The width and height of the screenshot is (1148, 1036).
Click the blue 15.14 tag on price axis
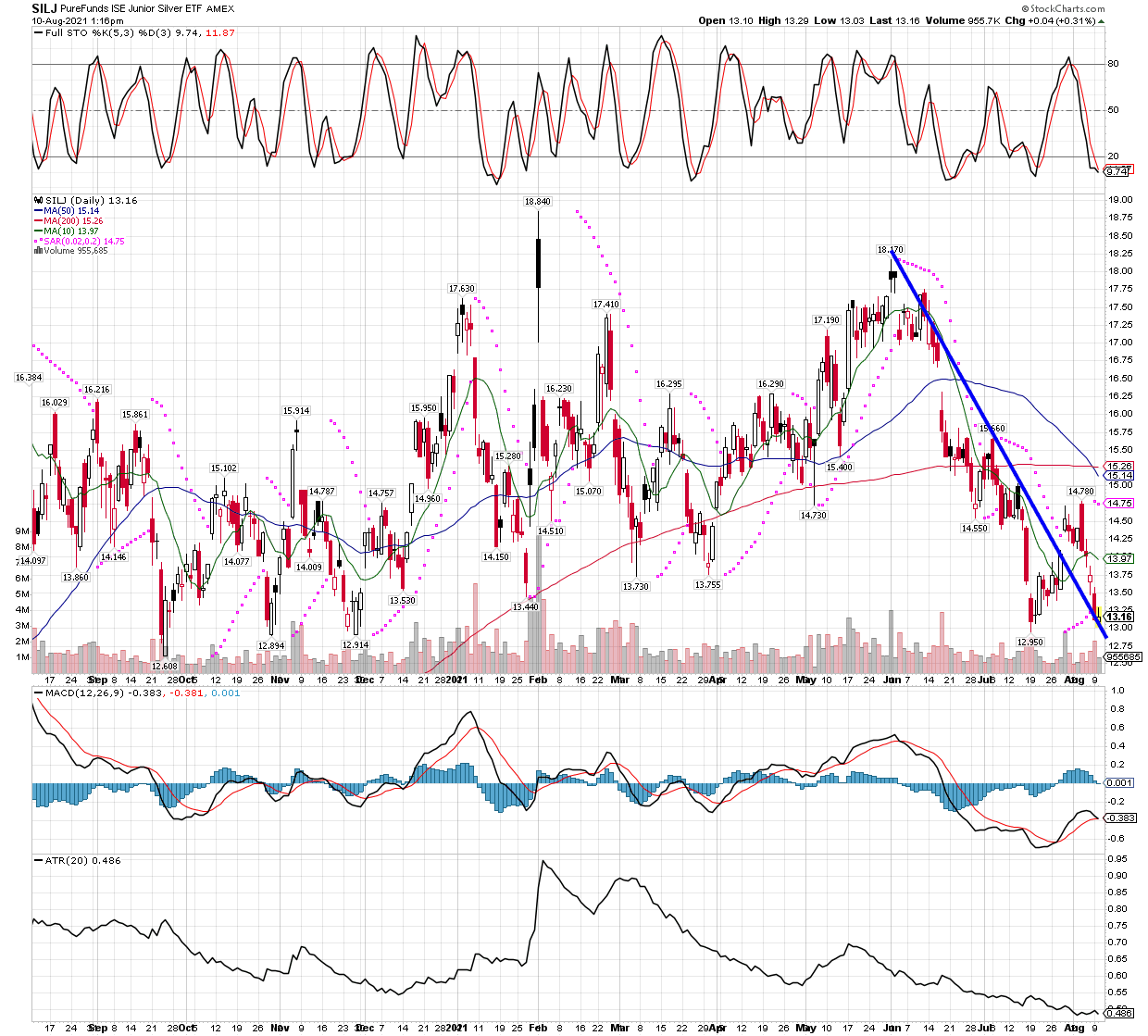coord(1120,476)
